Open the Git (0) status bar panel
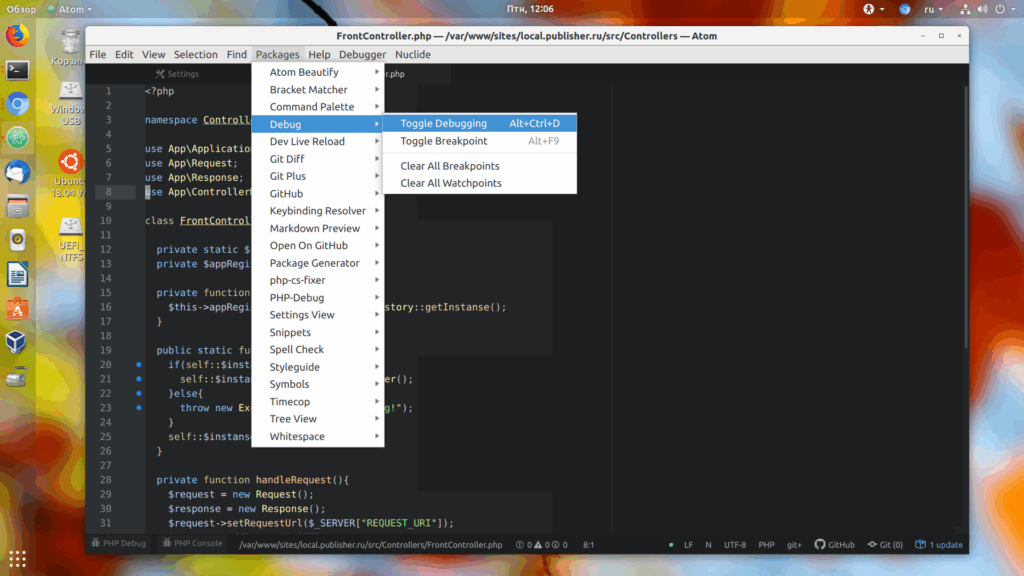The height and width of the screenshot is (576, 1024). pyautogui.click(x=885, y=545)
